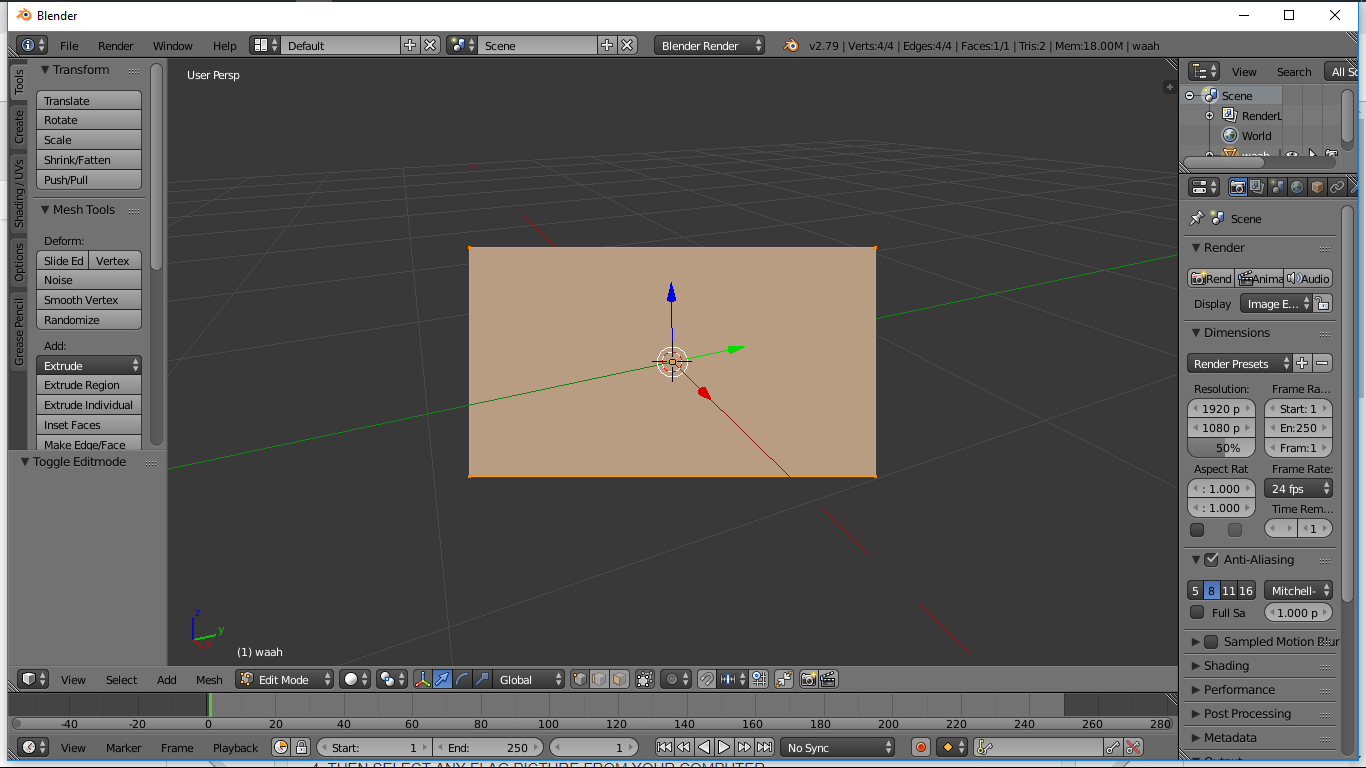1366x768 pixels.
Task: Open the World properties globe tab
Action: [x=1297, y=187]
